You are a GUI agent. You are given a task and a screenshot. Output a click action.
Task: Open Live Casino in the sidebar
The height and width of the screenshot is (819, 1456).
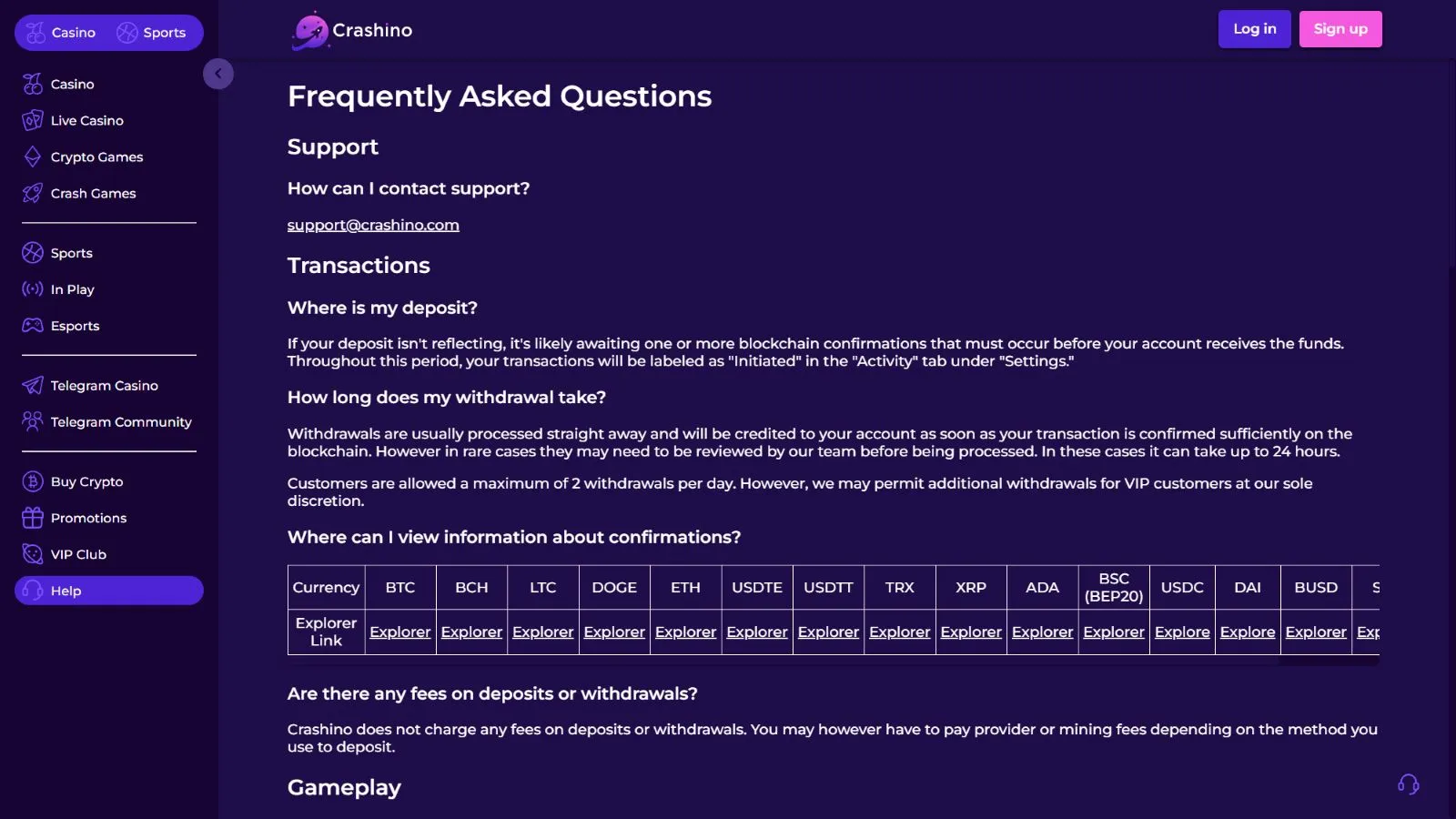[86, 120]
